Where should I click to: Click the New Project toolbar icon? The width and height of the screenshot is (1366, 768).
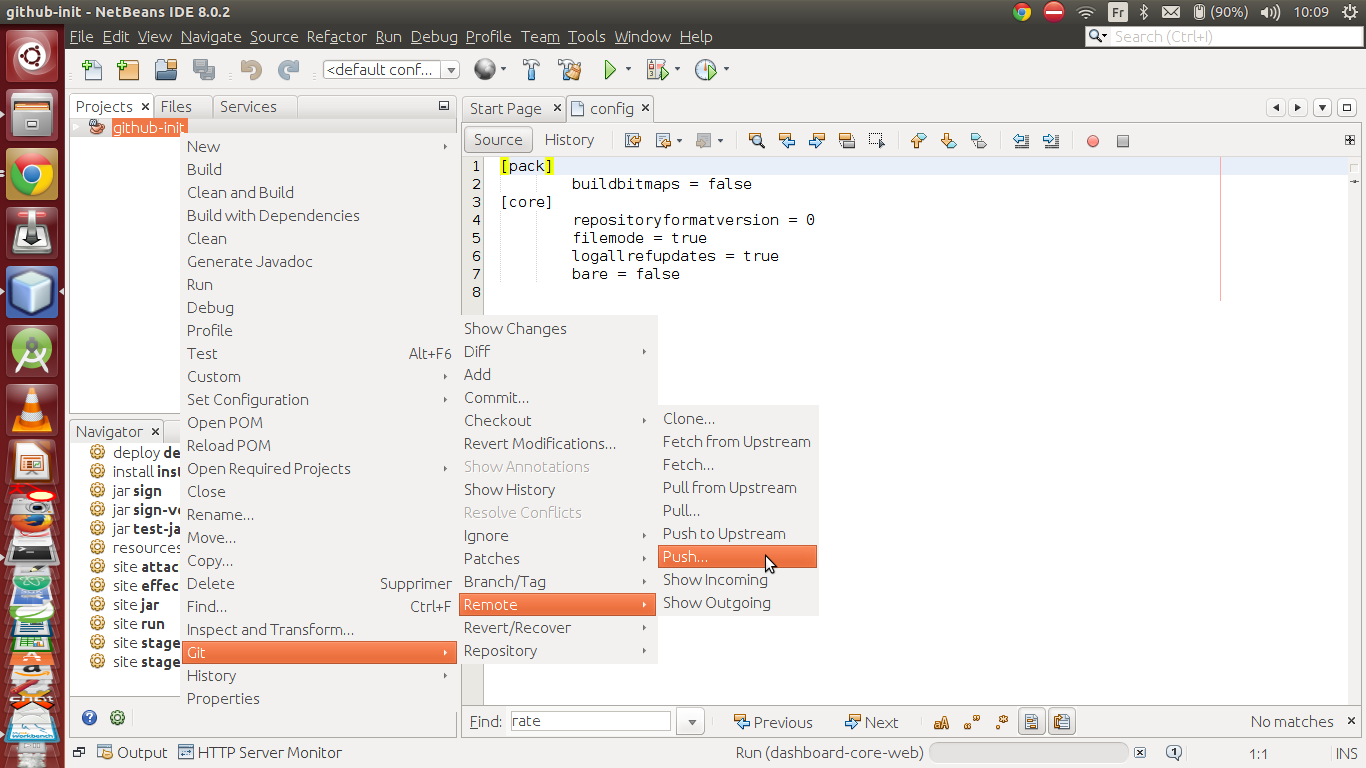point(128,70)
